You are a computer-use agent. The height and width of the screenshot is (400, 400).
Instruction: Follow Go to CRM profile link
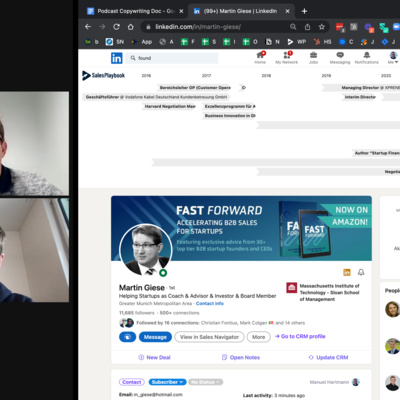click(300, 336)
